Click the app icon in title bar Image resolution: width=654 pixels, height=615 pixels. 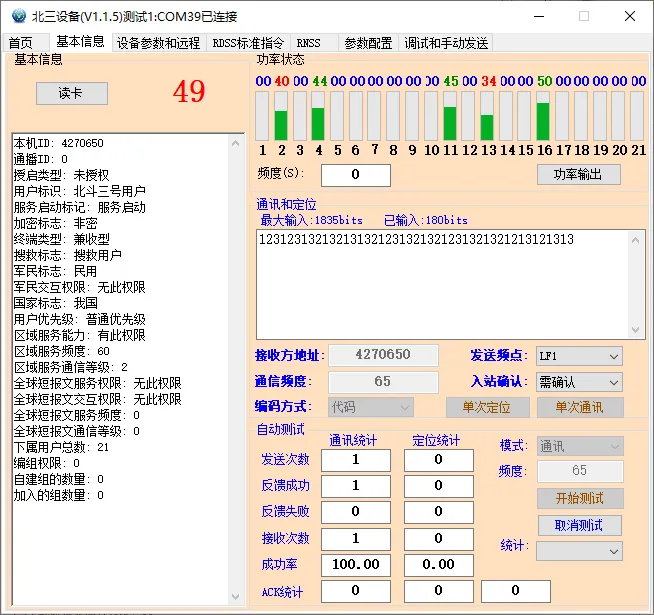[15, 15]
